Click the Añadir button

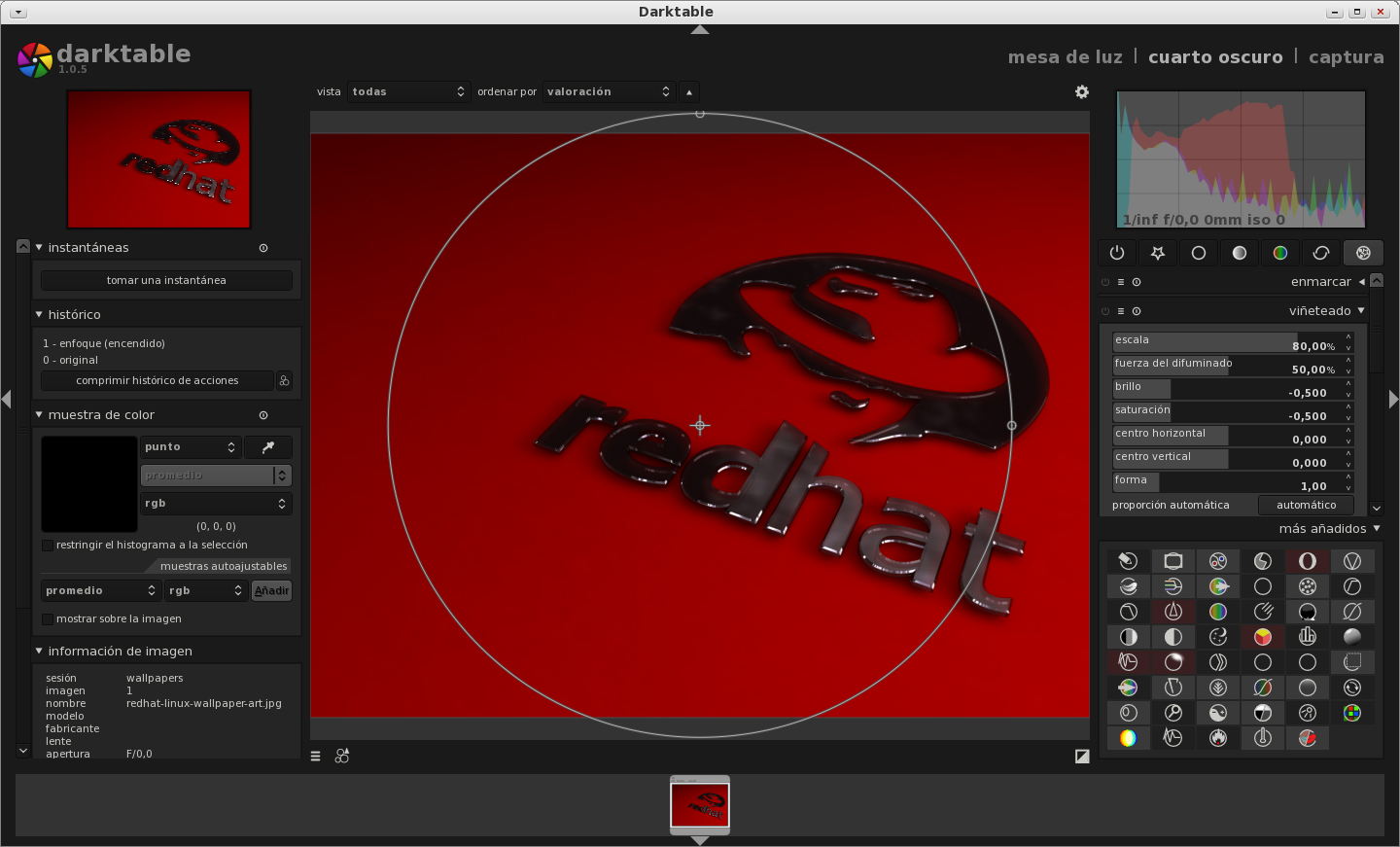pos(271,590)
